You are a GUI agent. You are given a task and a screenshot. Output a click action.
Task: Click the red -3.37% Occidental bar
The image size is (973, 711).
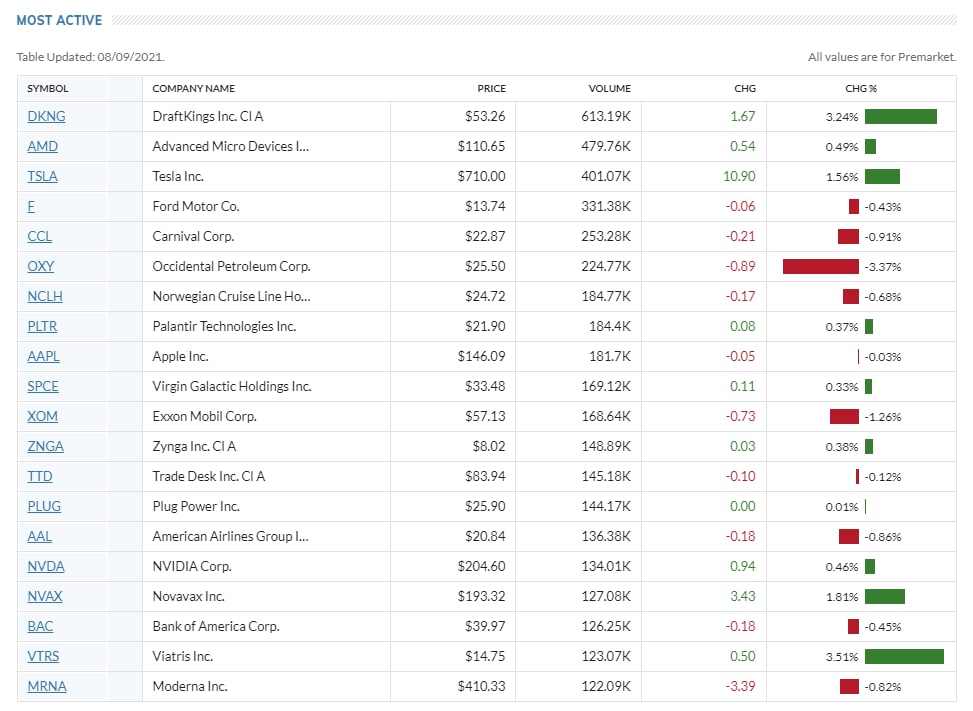[821, 267]
